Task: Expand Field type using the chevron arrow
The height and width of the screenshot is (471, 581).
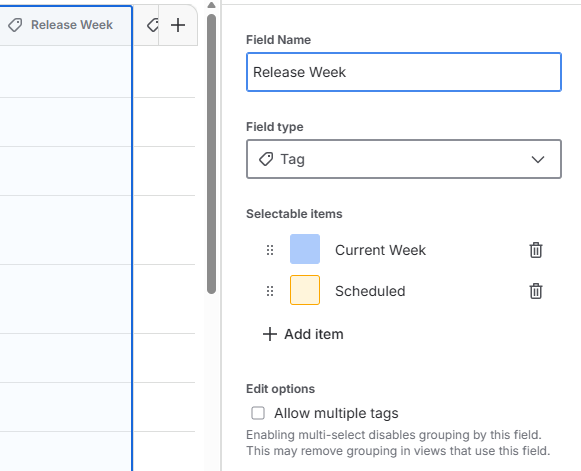Action: 538,159
